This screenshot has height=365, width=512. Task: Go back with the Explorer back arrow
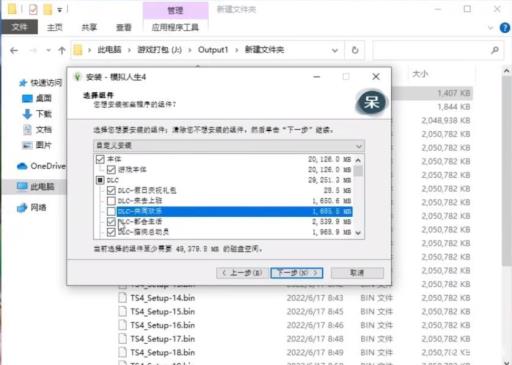14,50
